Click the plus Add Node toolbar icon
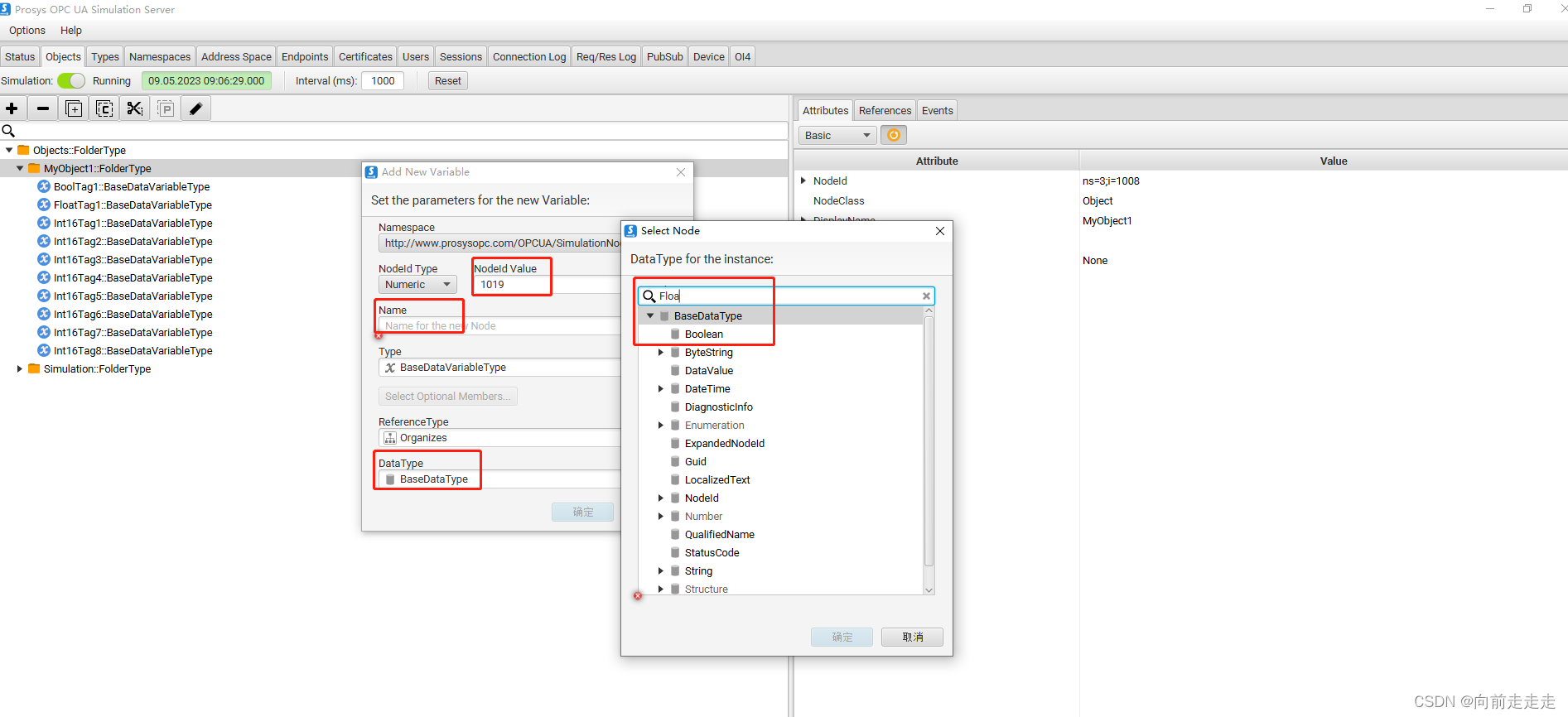1568x717 pixels. (x=12, y=108)
